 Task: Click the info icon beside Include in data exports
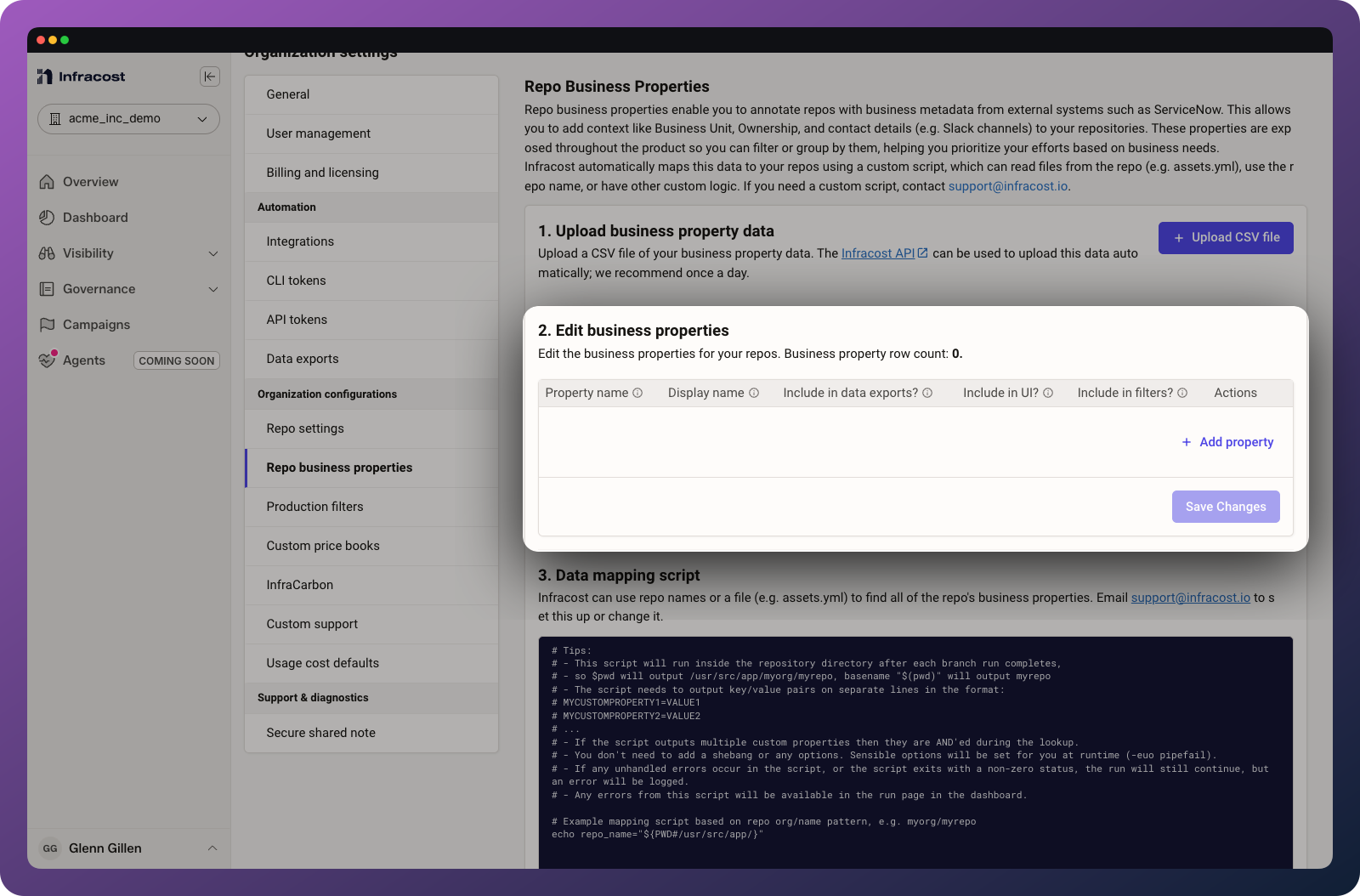tap(927, 393)
